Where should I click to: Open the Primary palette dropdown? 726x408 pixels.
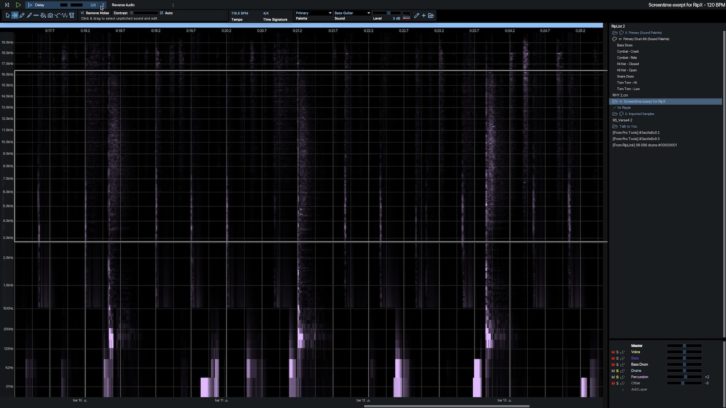(313, 13)
